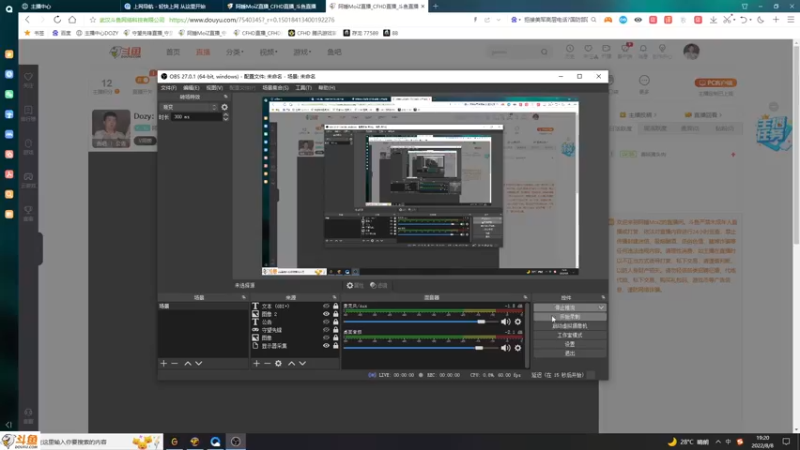Click the Filters button above the docks
The image size is (800, 450).
[x=379, y=285]
